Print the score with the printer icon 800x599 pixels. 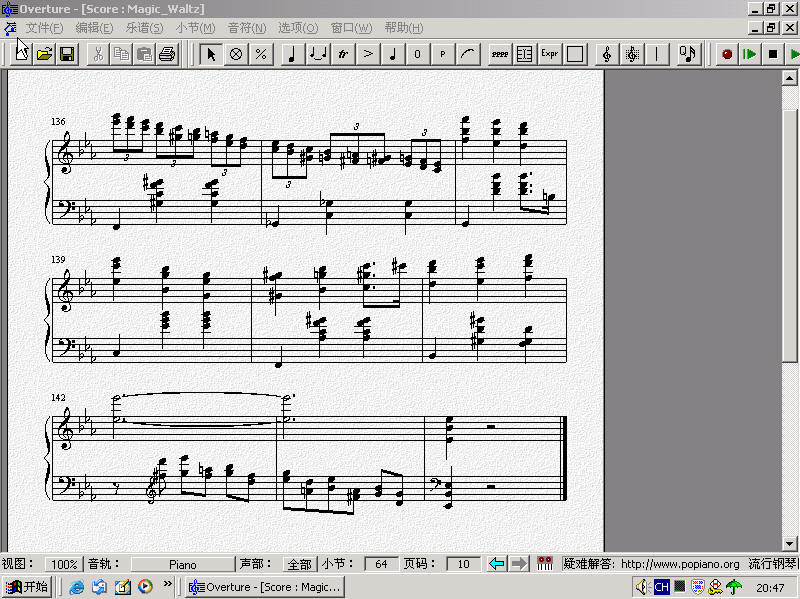(x=167, y=54)
